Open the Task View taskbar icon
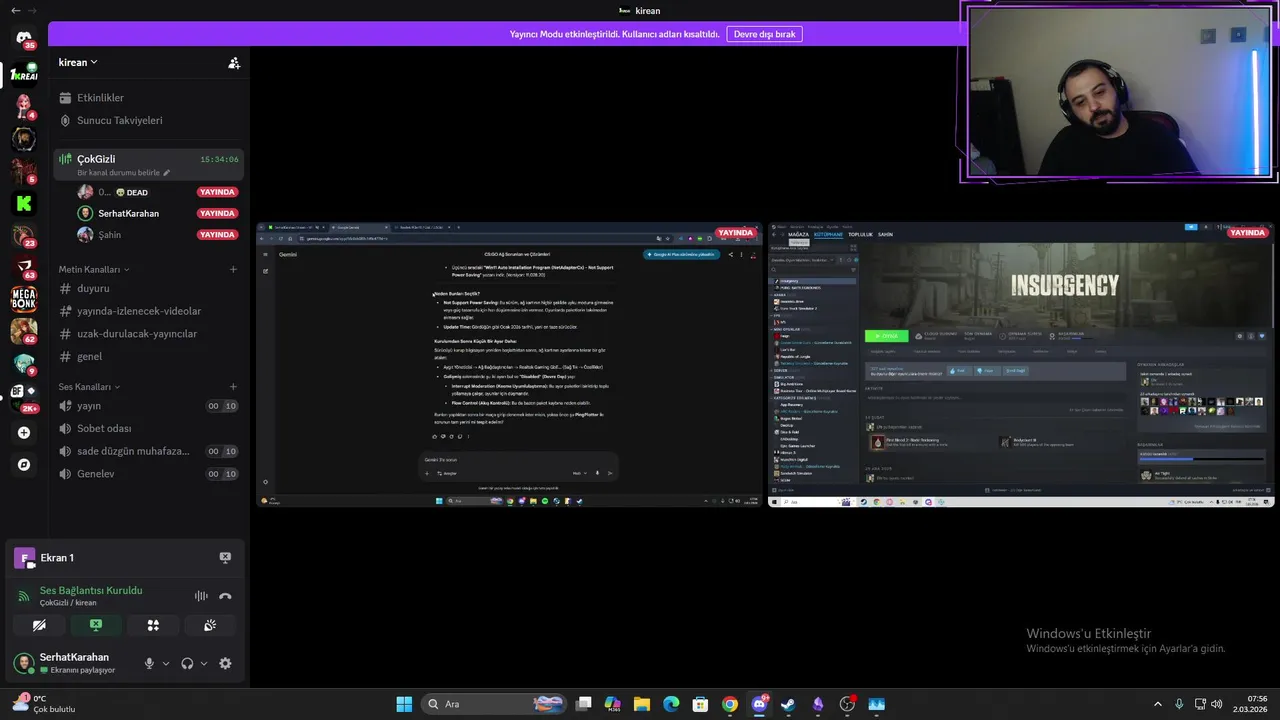The width and height of the screenshot is (1280, 720). [584, 704]
